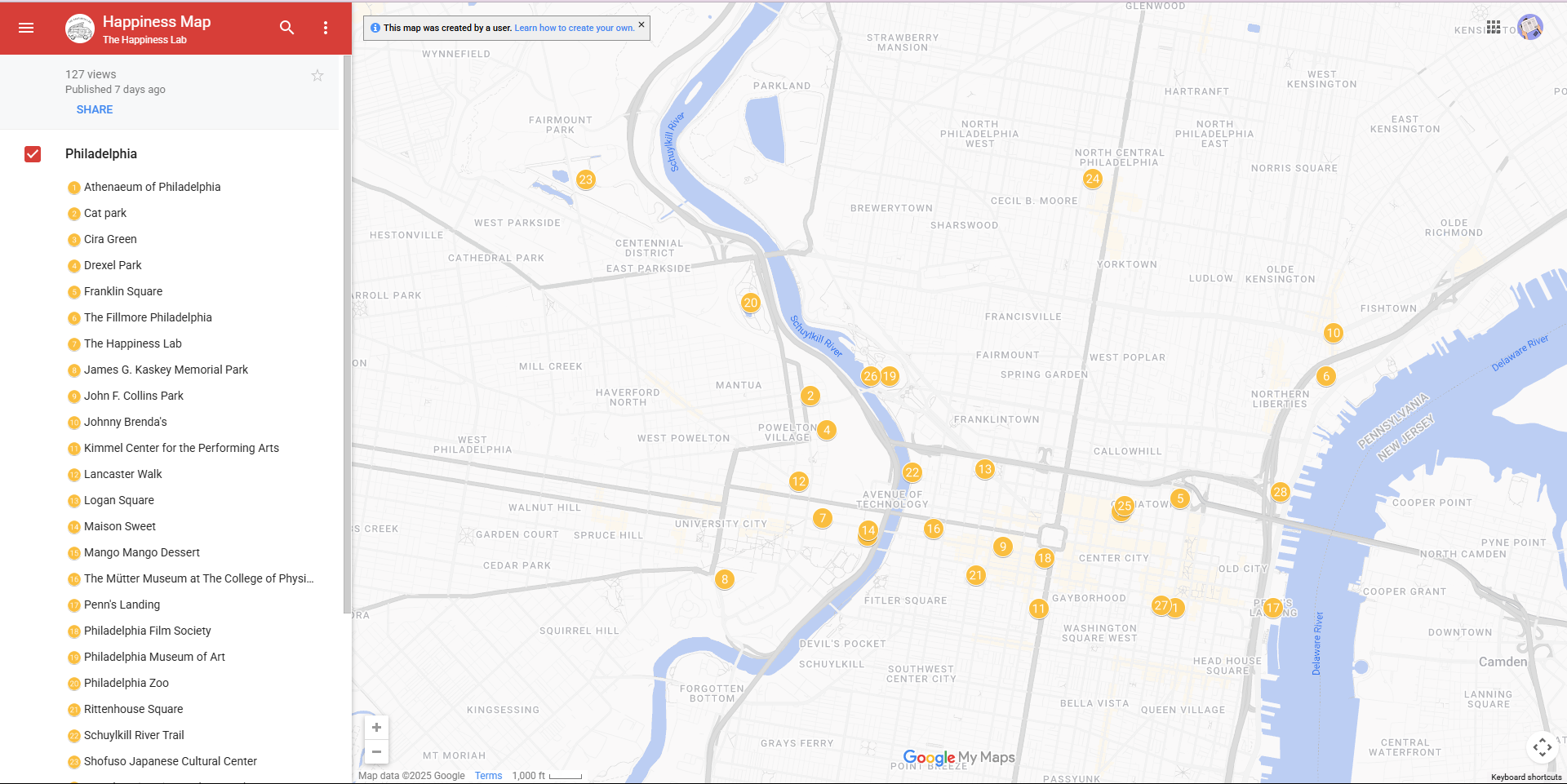This screenshot has width=1567, height=784.
Task: Zoom in with the plus button
Action: [x=376, y=727]
